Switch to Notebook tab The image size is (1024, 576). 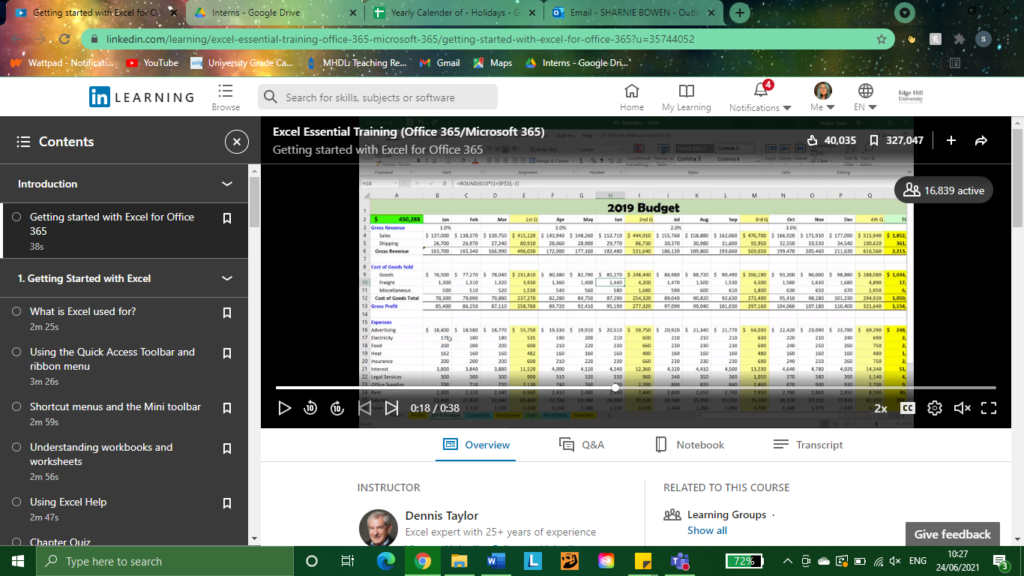click(x=690, y=445)
